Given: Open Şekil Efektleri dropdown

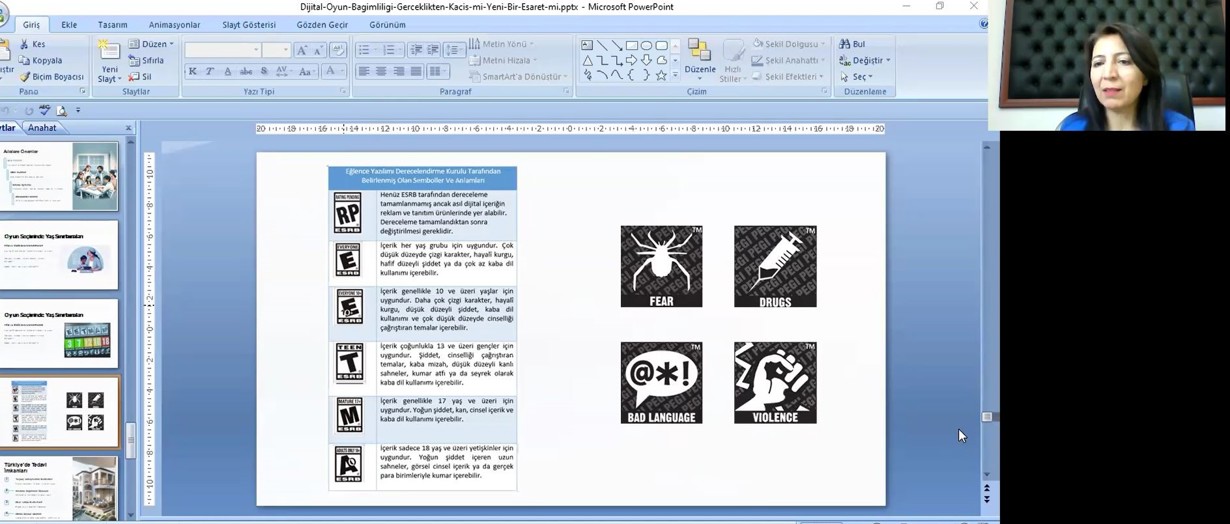Looking at the screenshot, I should [x=788, y=76].
